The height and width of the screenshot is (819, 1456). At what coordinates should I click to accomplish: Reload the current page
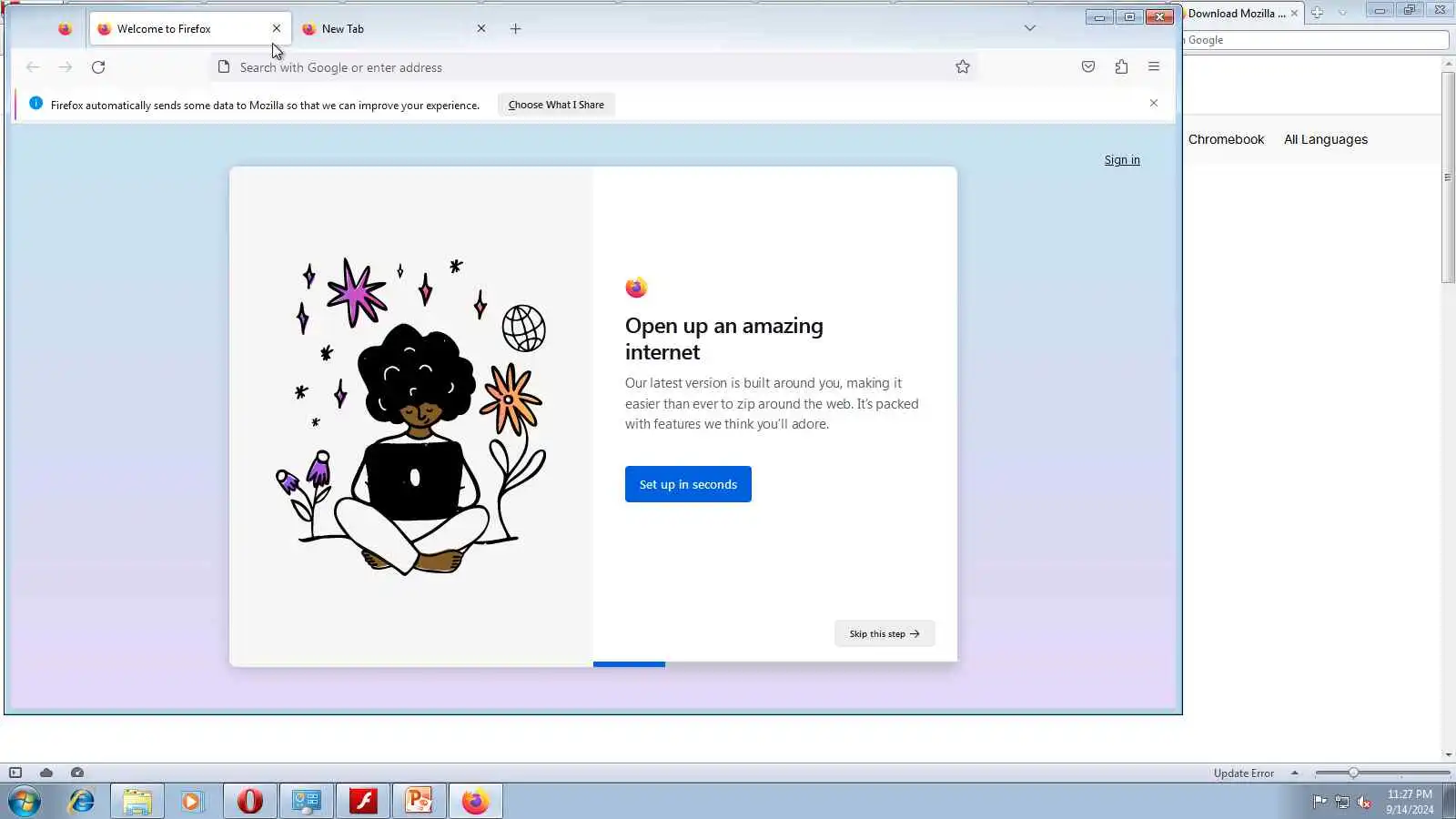click(x=98, y=67)
